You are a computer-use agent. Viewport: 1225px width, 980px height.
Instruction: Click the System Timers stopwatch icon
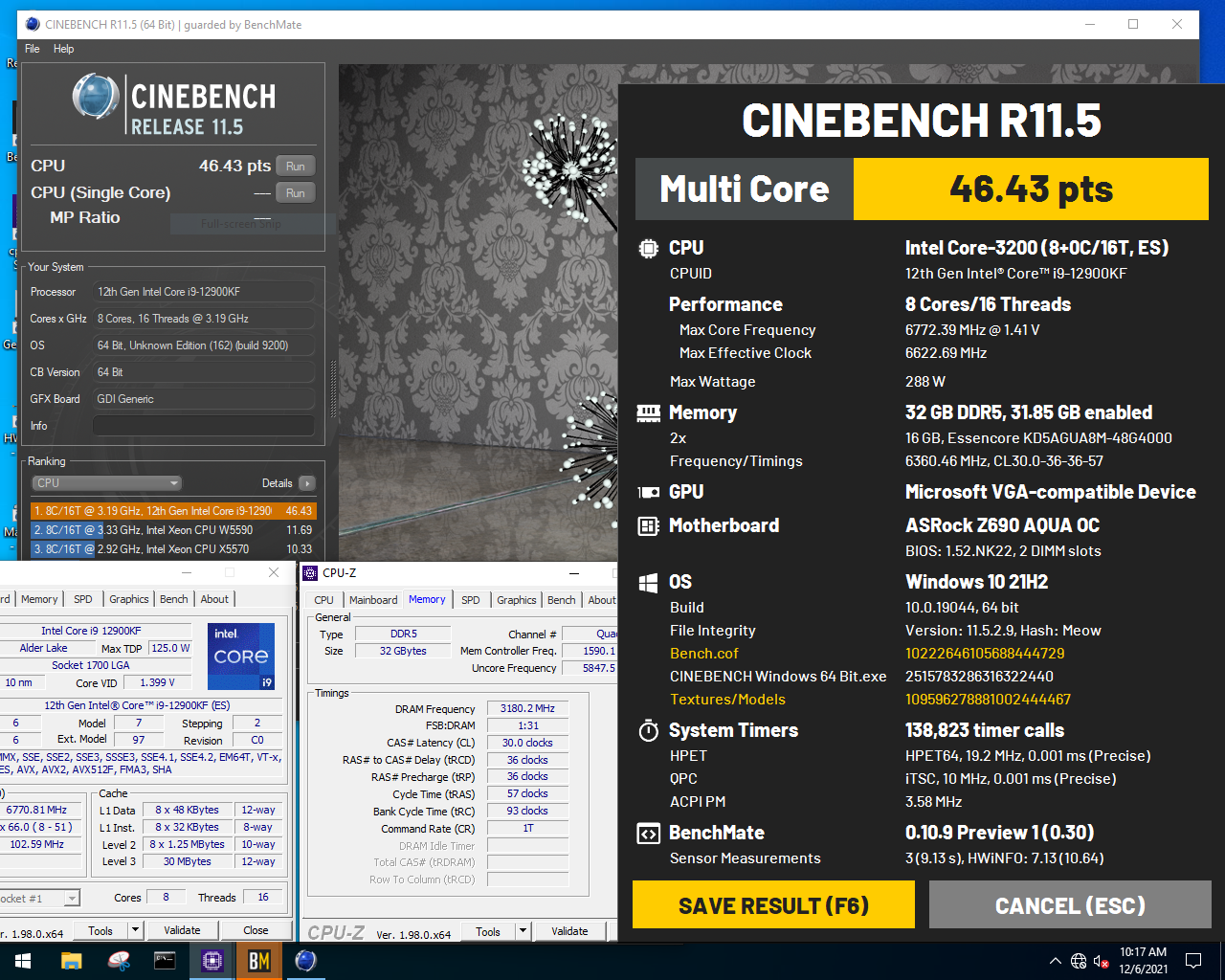tap(649, 731)
